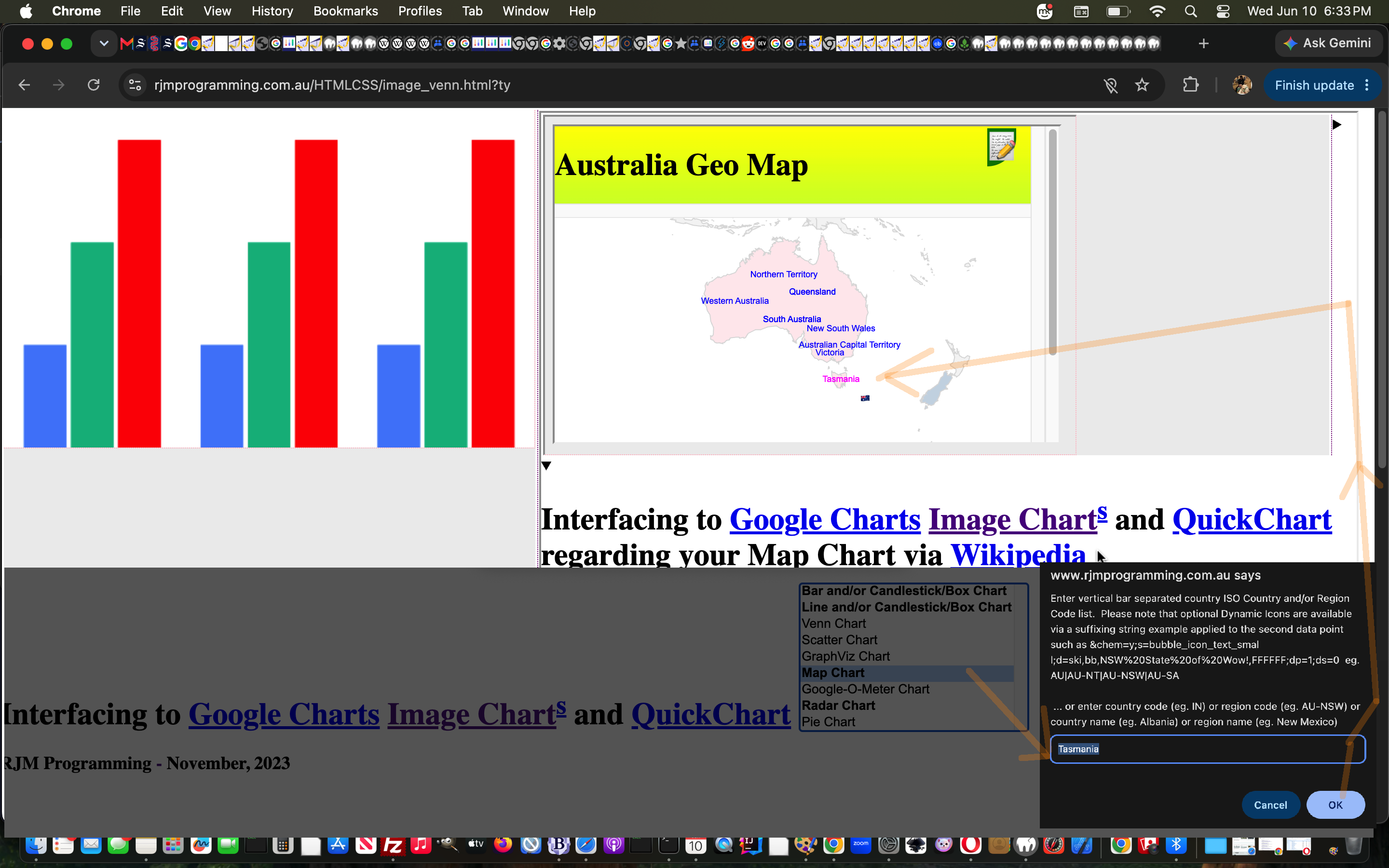
Task: Open the File menu
Action: 130,12
